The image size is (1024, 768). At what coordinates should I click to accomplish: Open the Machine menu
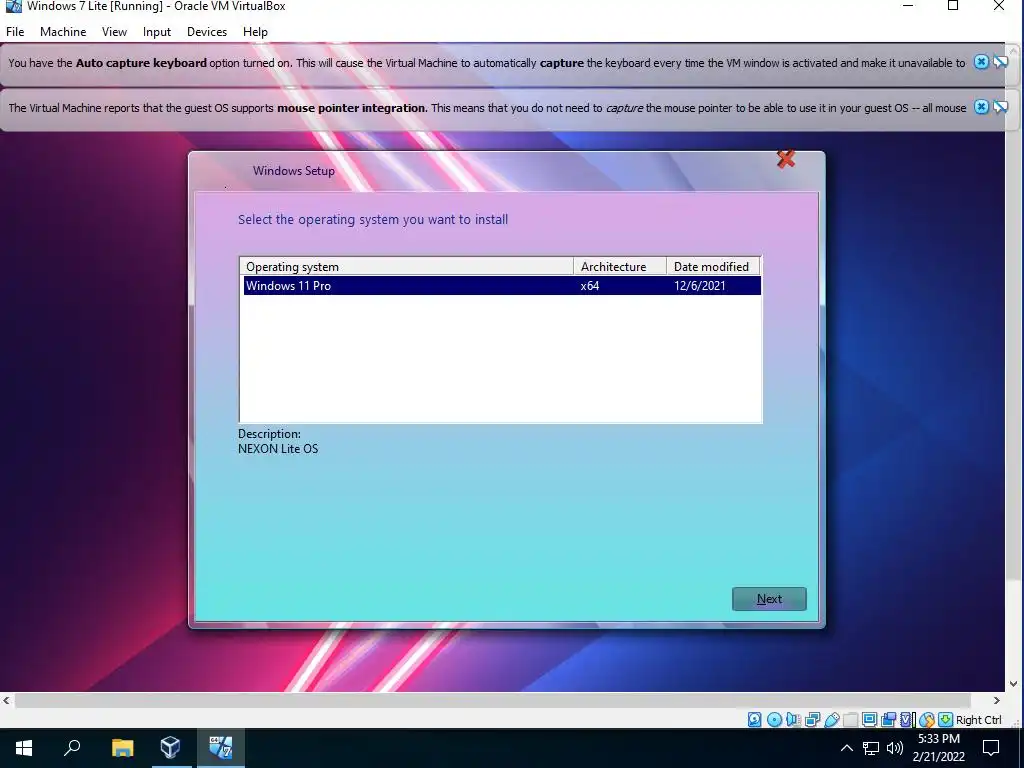[x=63, y=31]
